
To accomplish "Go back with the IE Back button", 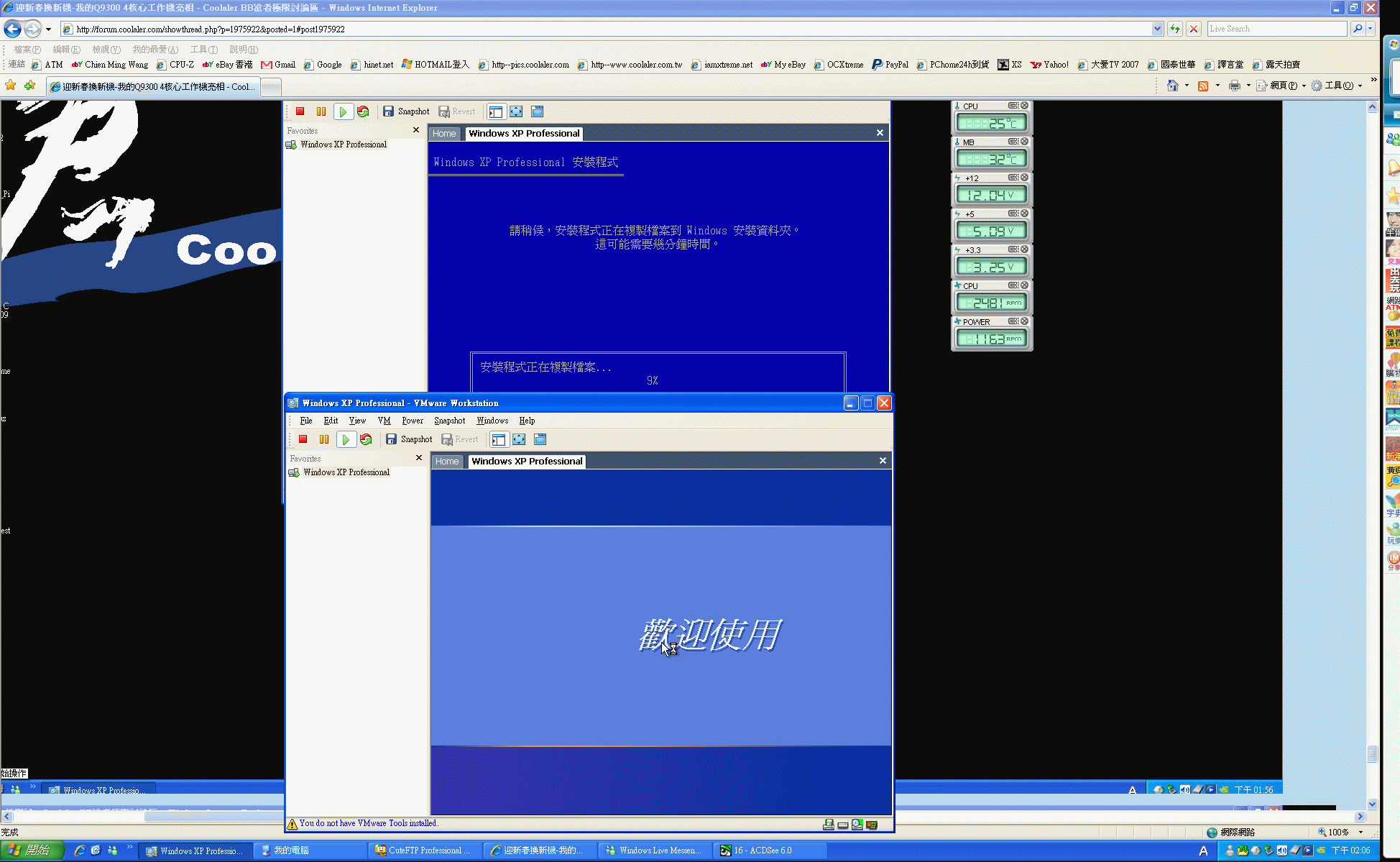I will click(x=12, y=29).
